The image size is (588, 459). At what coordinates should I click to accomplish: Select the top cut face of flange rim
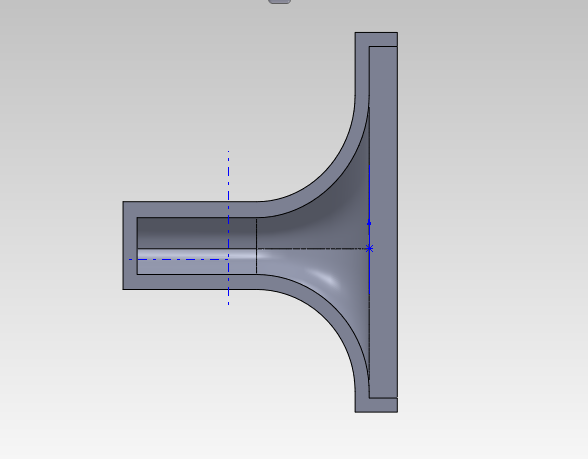(x=376, y=39)
